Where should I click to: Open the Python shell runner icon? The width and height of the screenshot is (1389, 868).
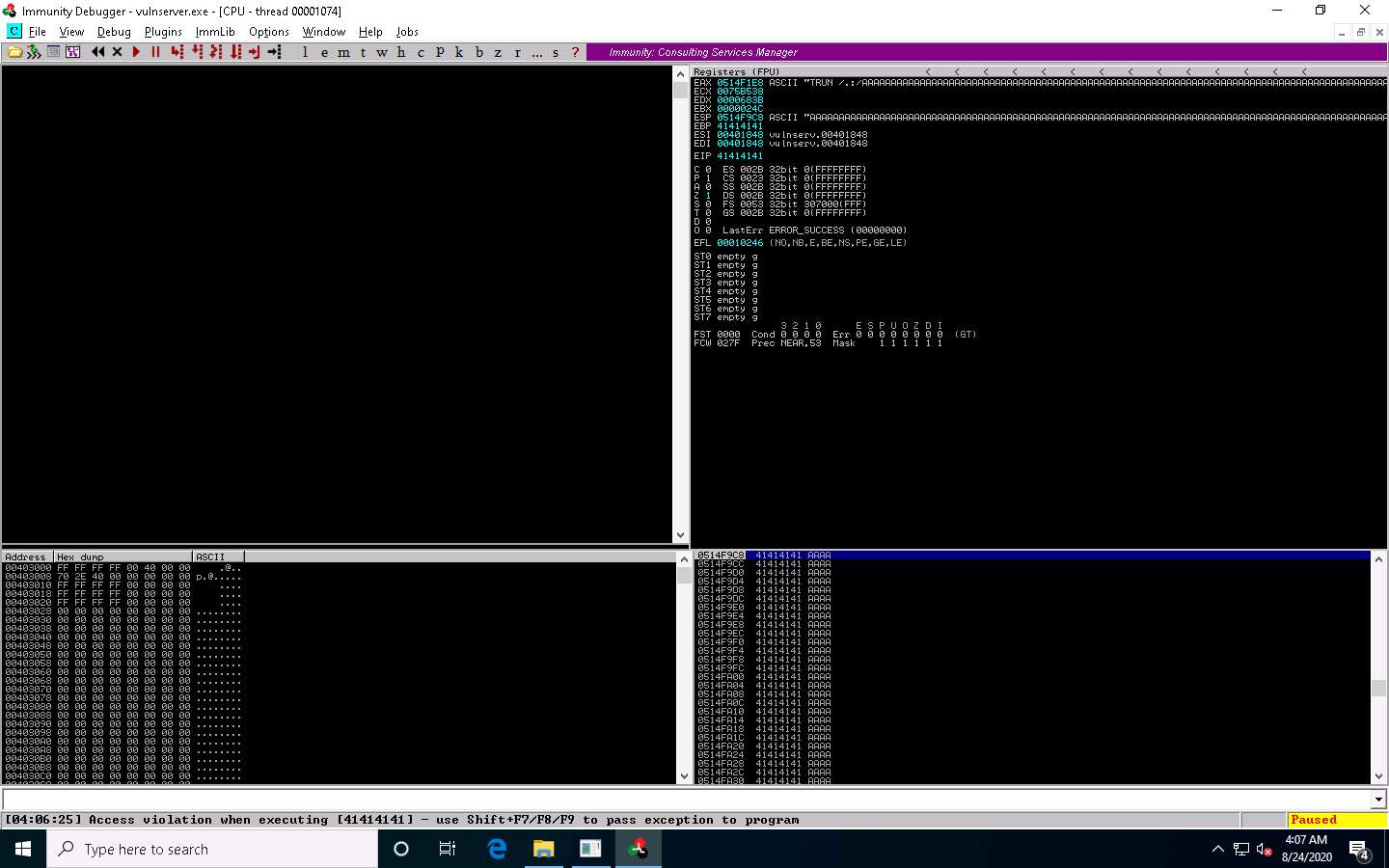(34, 52)
